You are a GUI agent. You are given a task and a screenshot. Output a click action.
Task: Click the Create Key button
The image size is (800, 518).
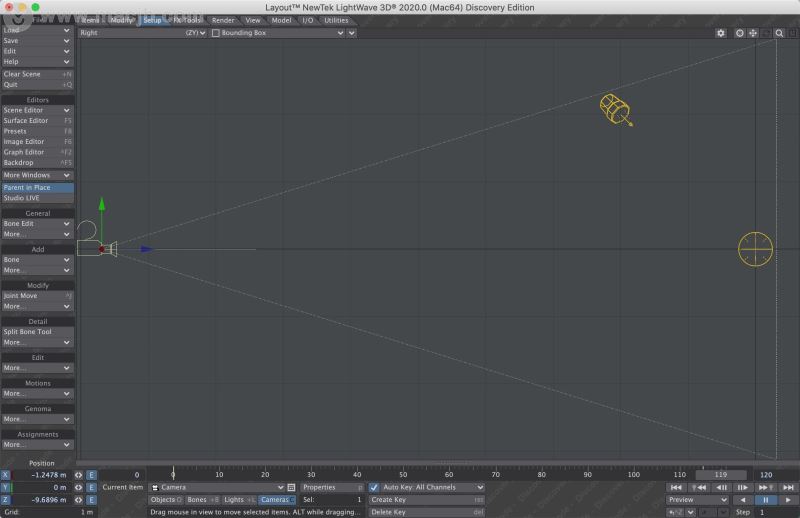coord(427,500)
